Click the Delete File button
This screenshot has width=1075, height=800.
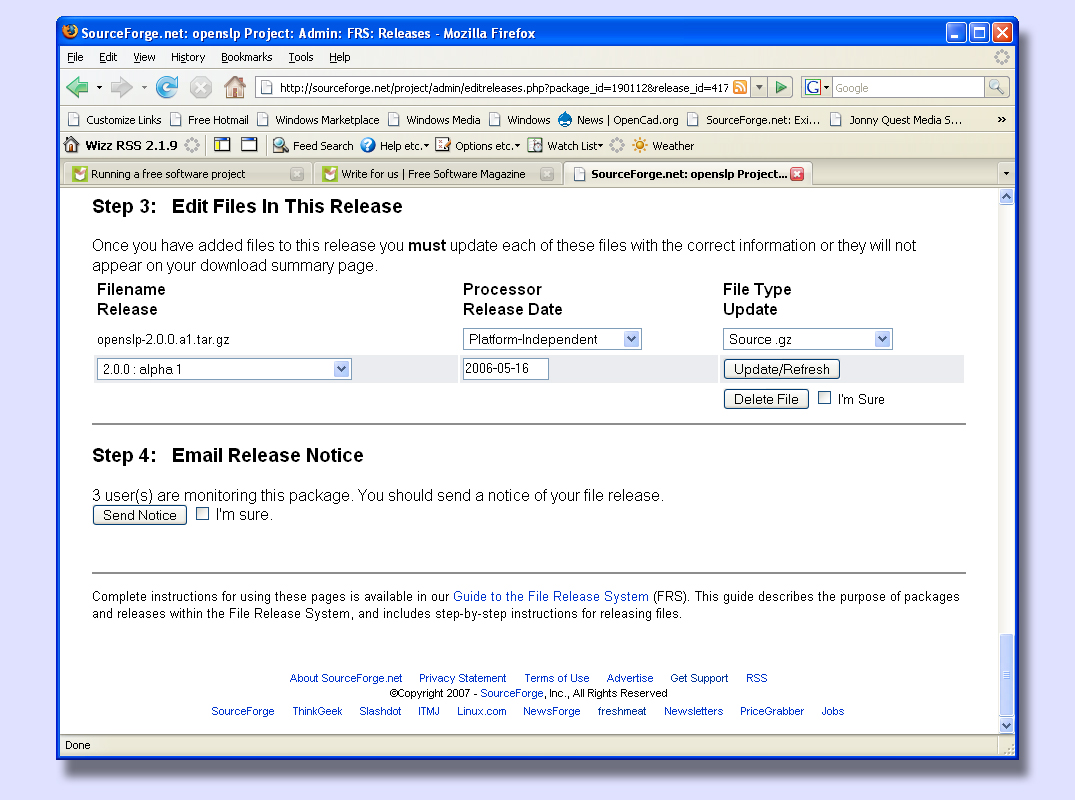(766, 399)
